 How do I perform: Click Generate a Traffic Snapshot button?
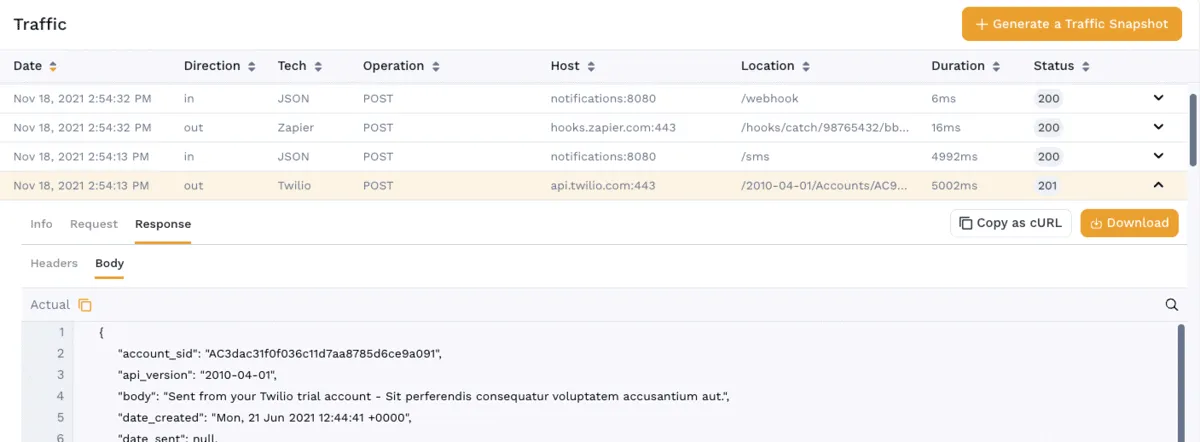tap(1071, 24)
